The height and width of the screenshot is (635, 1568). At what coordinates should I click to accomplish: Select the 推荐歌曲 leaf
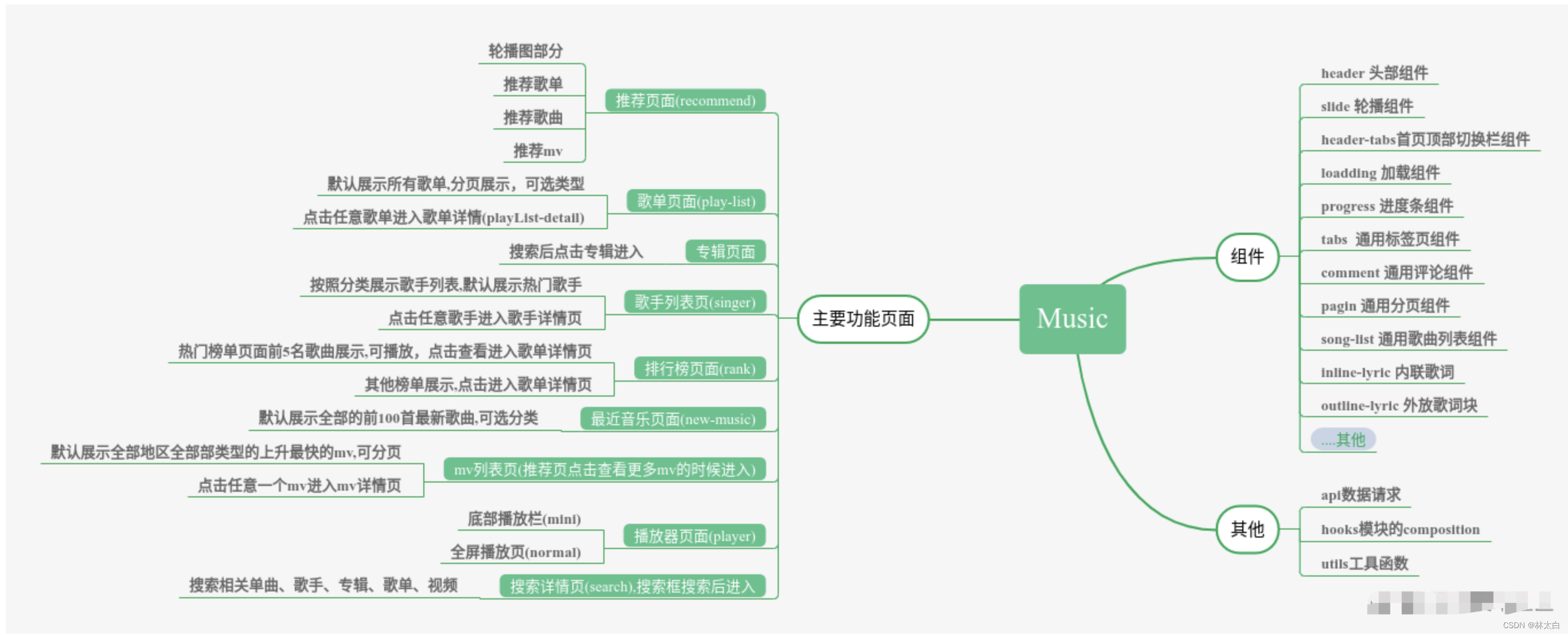(x=533, y=117)
